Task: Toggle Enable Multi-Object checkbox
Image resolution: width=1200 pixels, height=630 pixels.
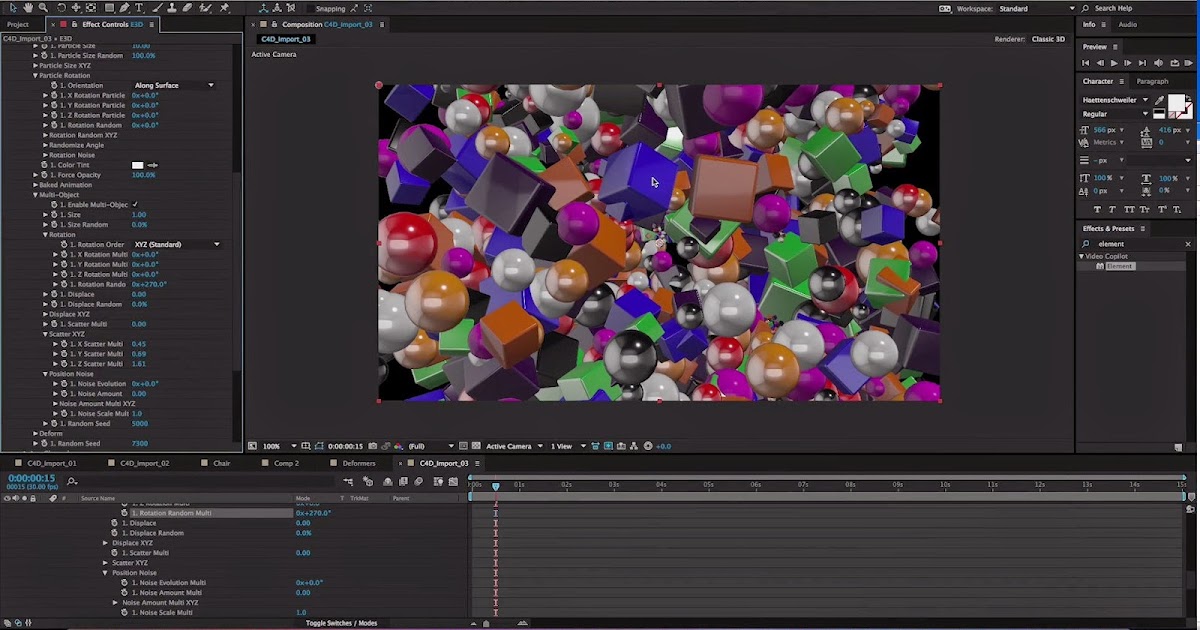Action: [135, 205]
